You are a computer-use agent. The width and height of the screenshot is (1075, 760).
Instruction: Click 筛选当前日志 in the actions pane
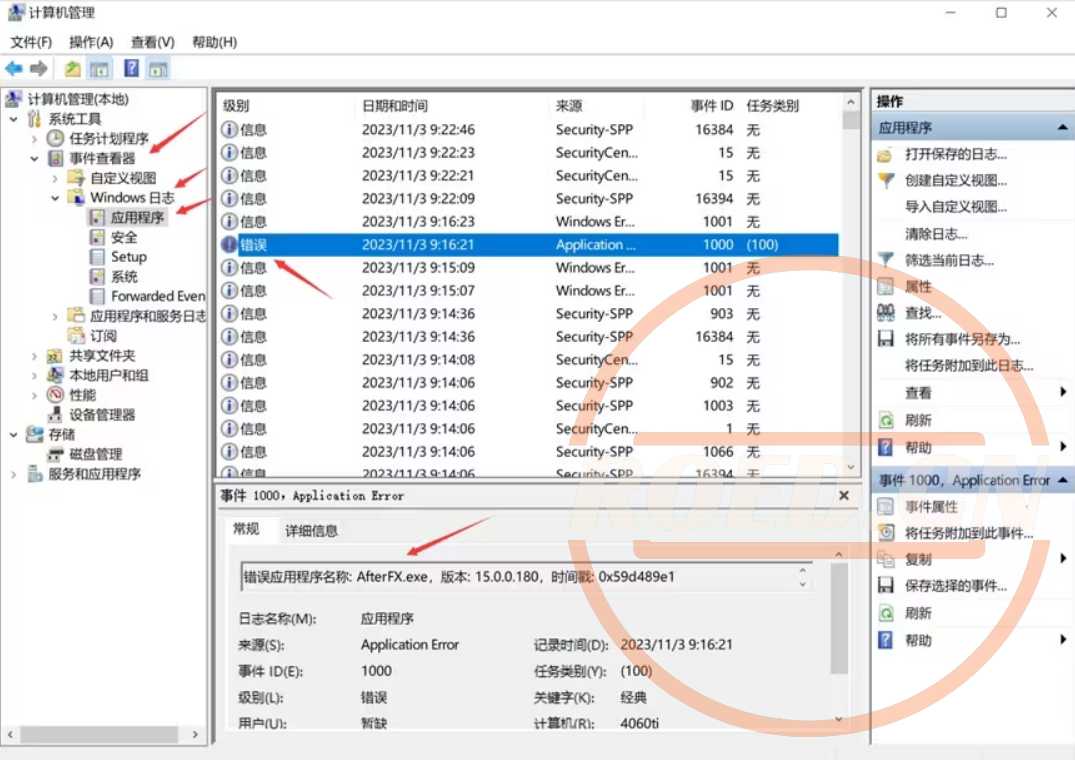point(949,260)
